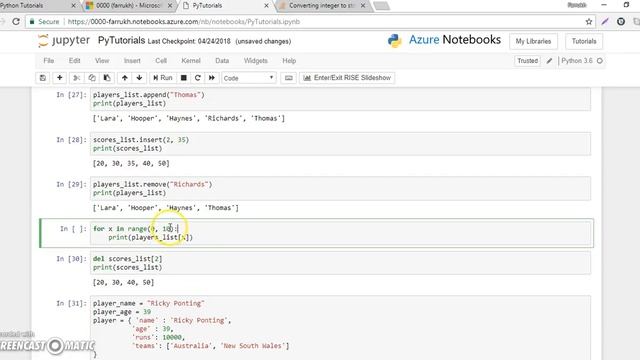Click the purple pen extension icon
Screen dimensions: 640x360
[x=605, y=22]
